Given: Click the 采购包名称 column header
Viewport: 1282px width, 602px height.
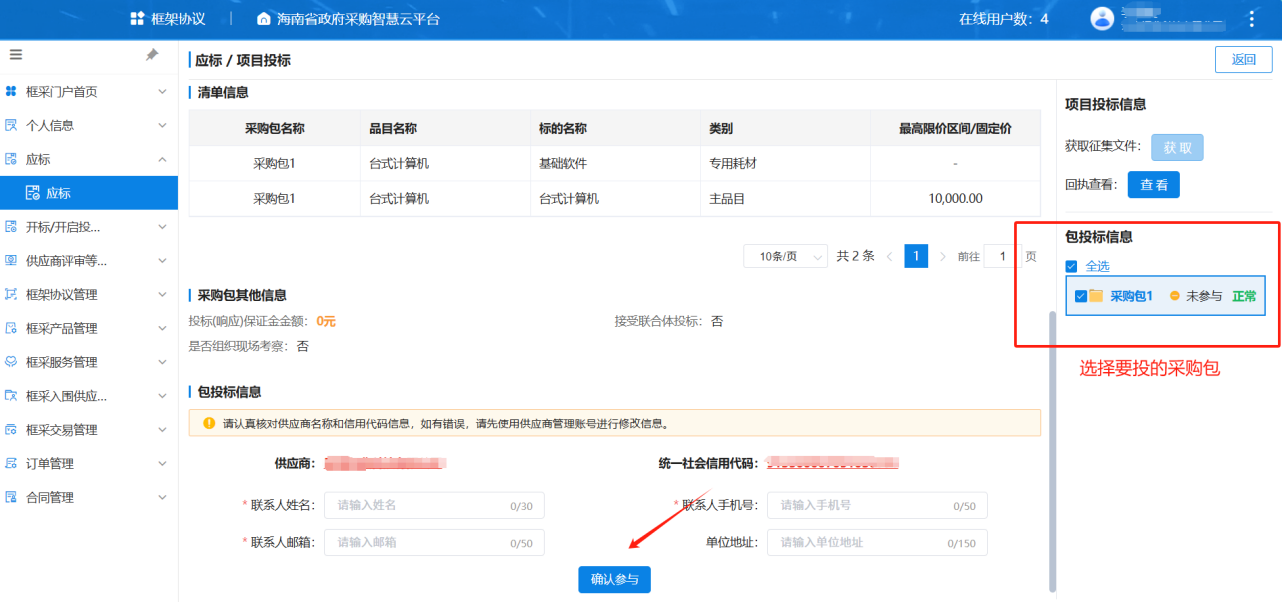Looking at the screenshot, I should click(x=274, y=128).
